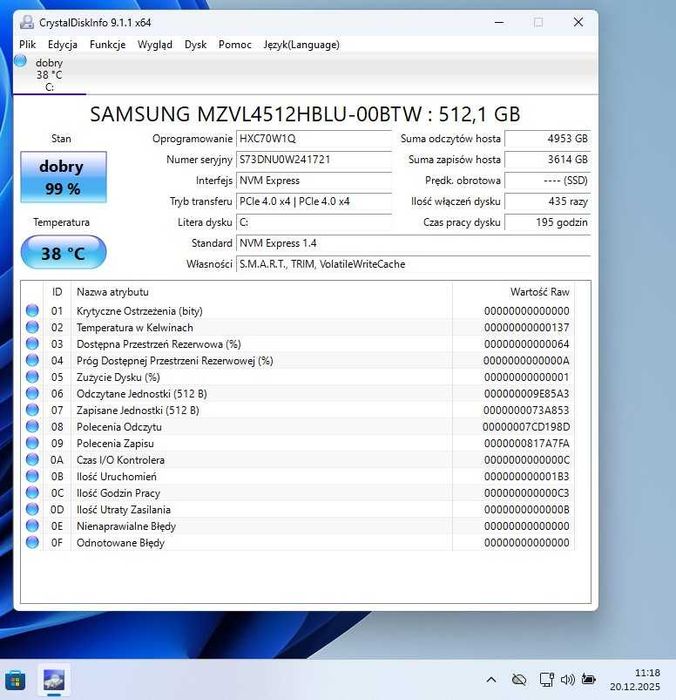Click status icon for Zużycie Dysku
676x700 pixels.
tap(32, 376)
